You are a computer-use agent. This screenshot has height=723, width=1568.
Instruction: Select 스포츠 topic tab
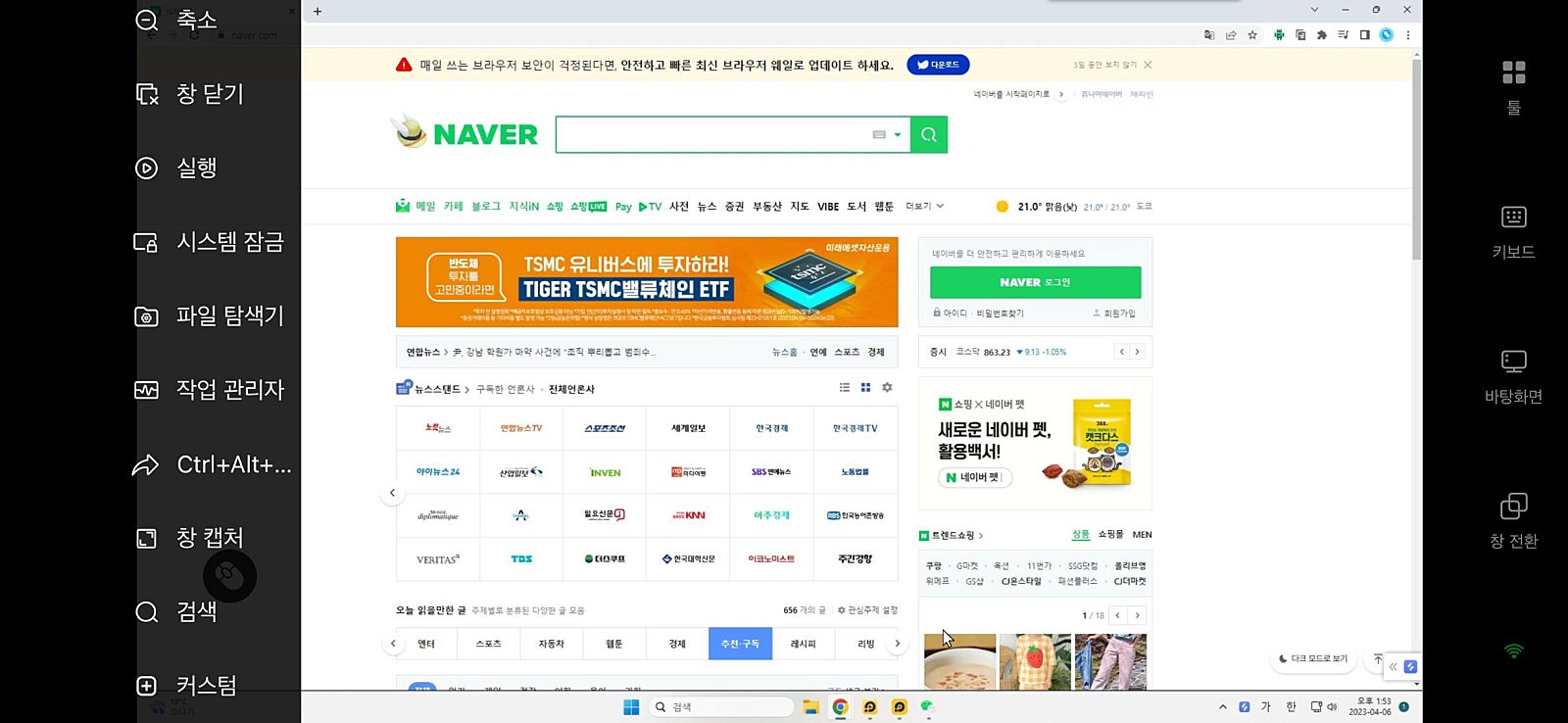tap(488, 644)
